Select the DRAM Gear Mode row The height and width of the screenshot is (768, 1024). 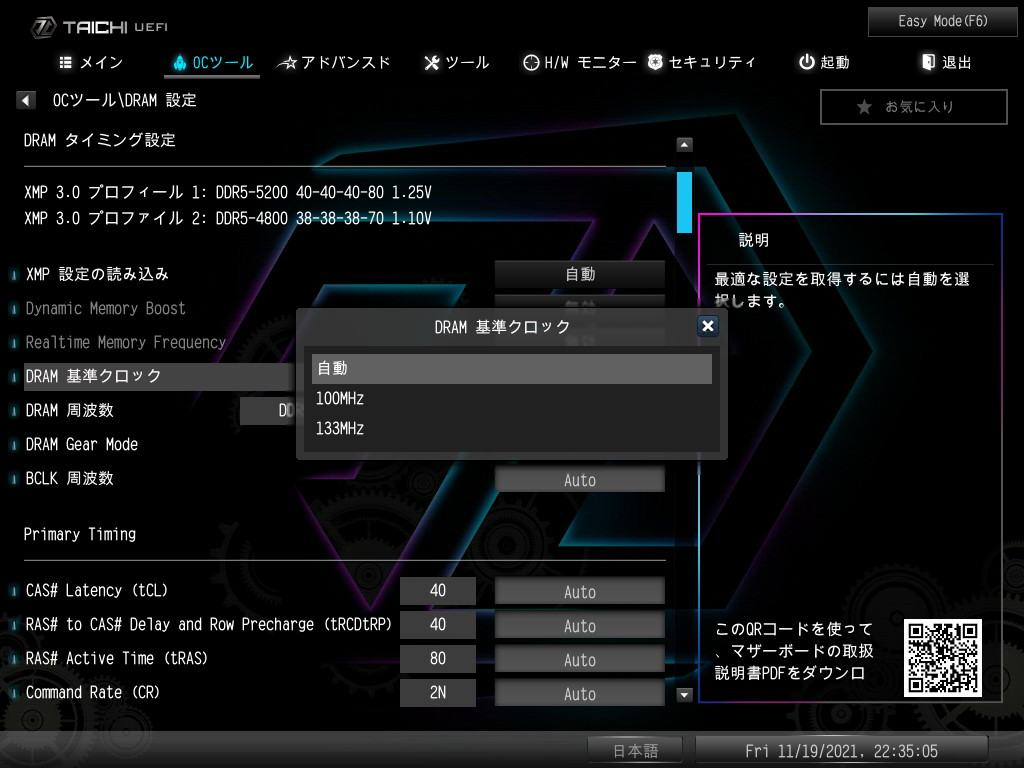click(x=82, y=444)
